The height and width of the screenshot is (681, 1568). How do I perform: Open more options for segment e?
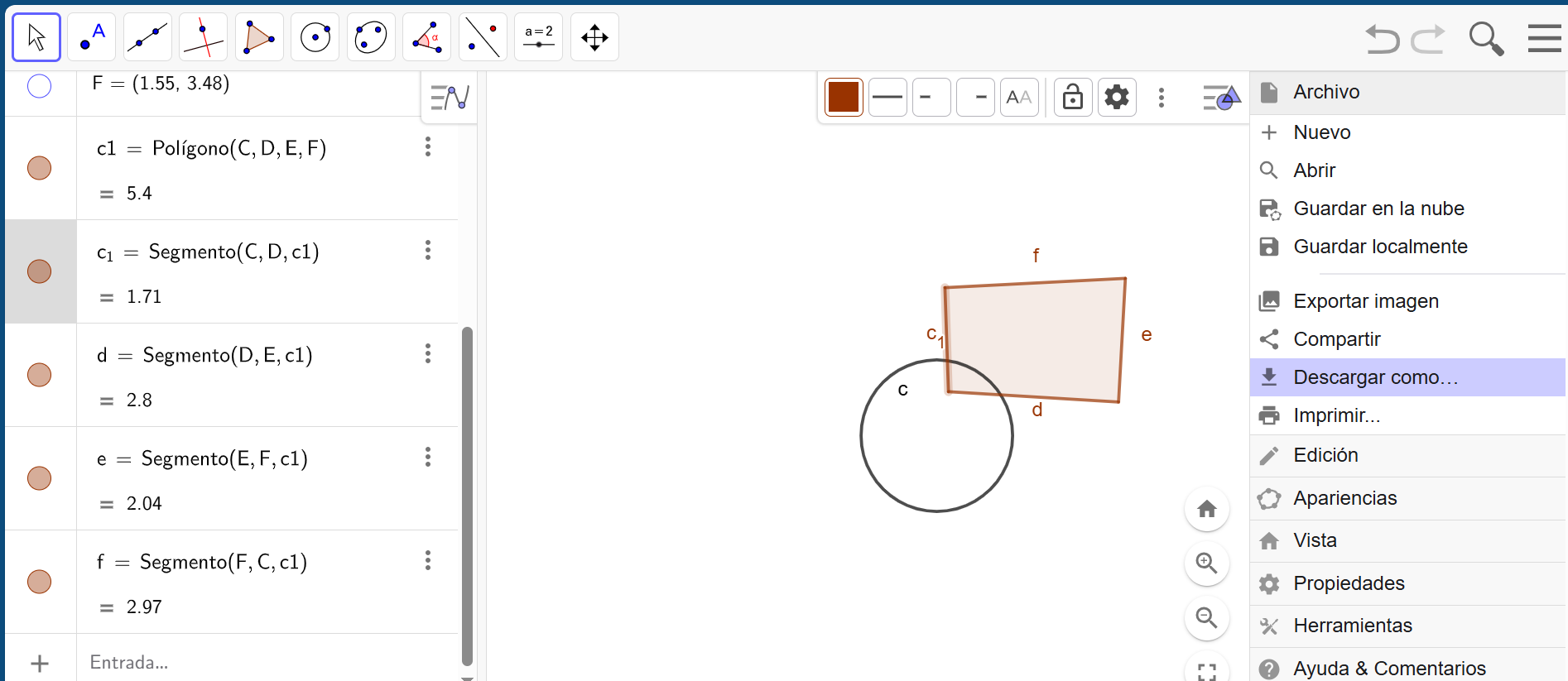coord(428,458)
